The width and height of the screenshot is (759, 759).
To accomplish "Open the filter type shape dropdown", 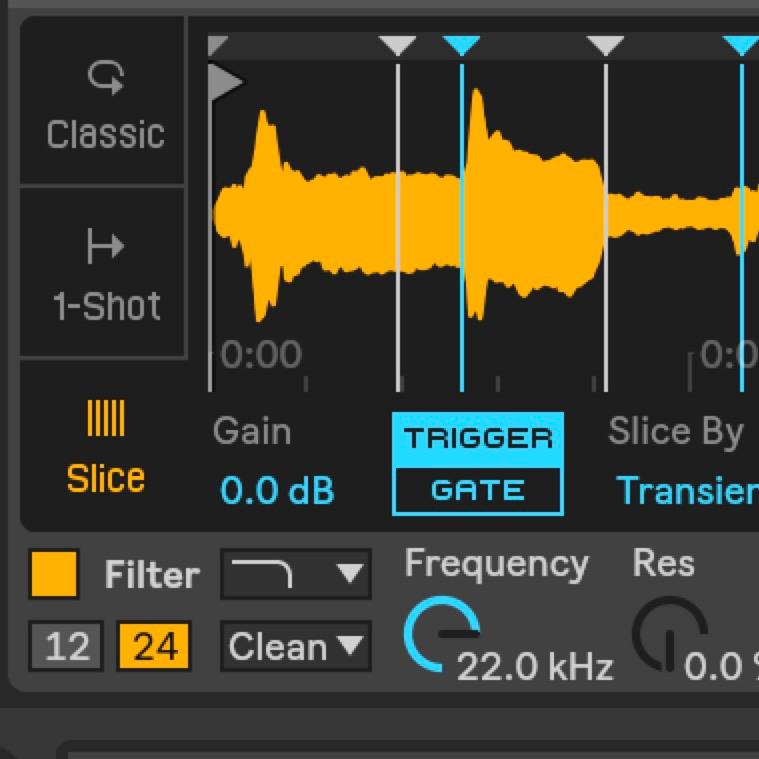I will click(295, 574).
